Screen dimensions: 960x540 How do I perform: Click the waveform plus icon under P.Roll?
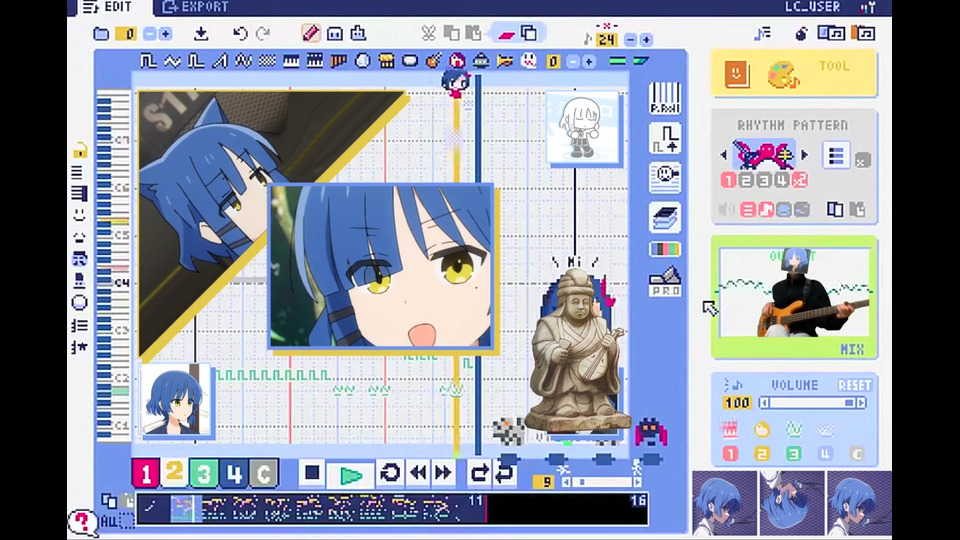665,140
